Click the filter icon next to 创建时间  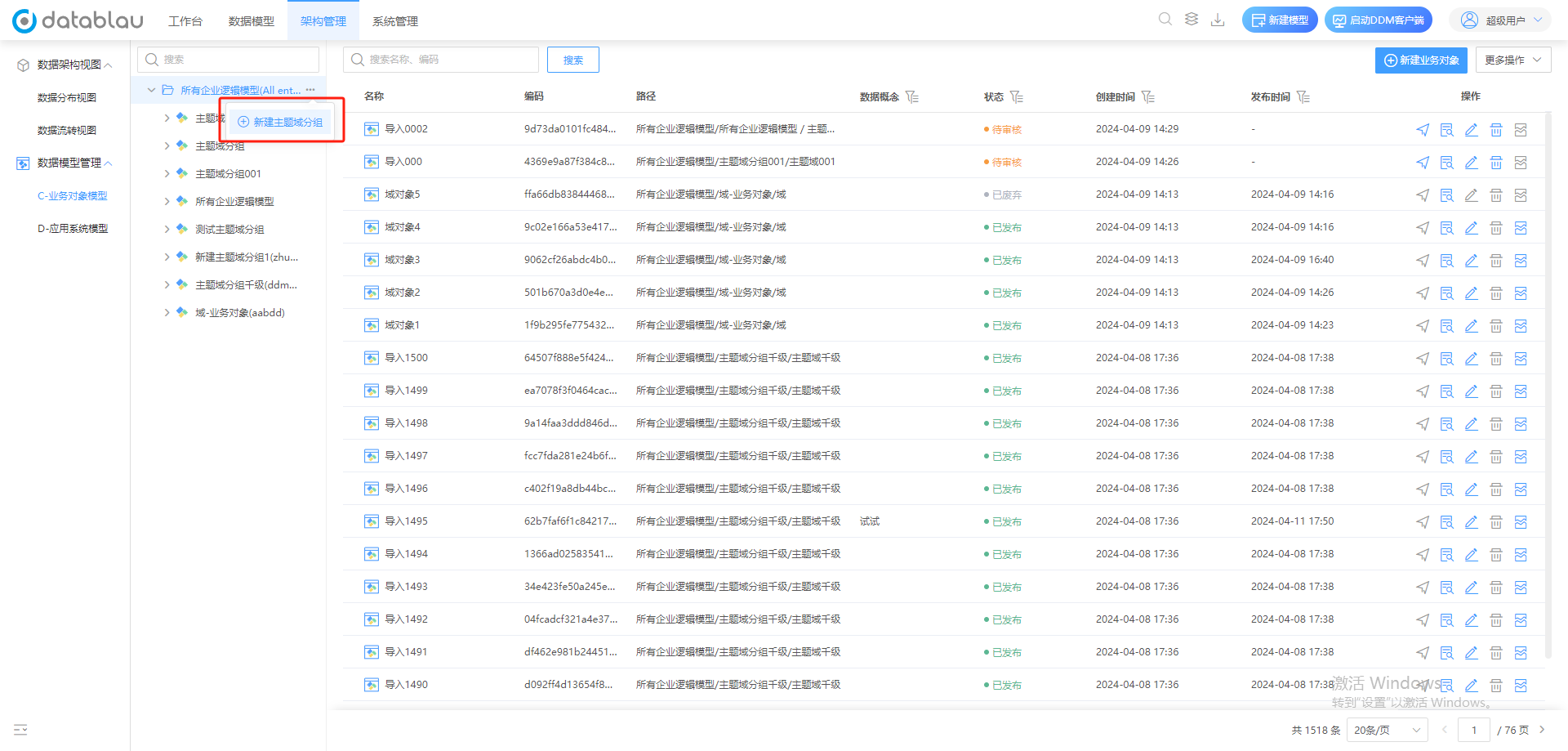pyautogui.click(x=1148, y=97)
